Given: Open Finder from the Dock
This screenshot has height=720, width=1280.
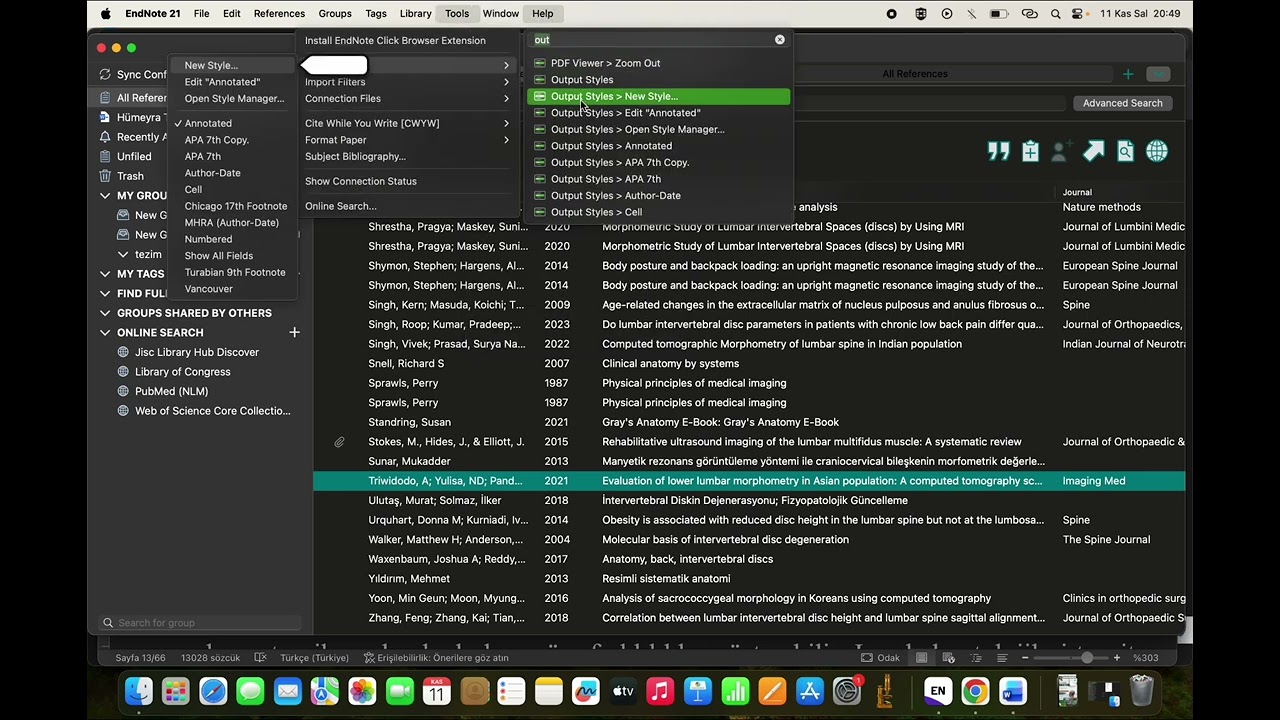Looking at the screenshot, I should click(x=139, y=691).
